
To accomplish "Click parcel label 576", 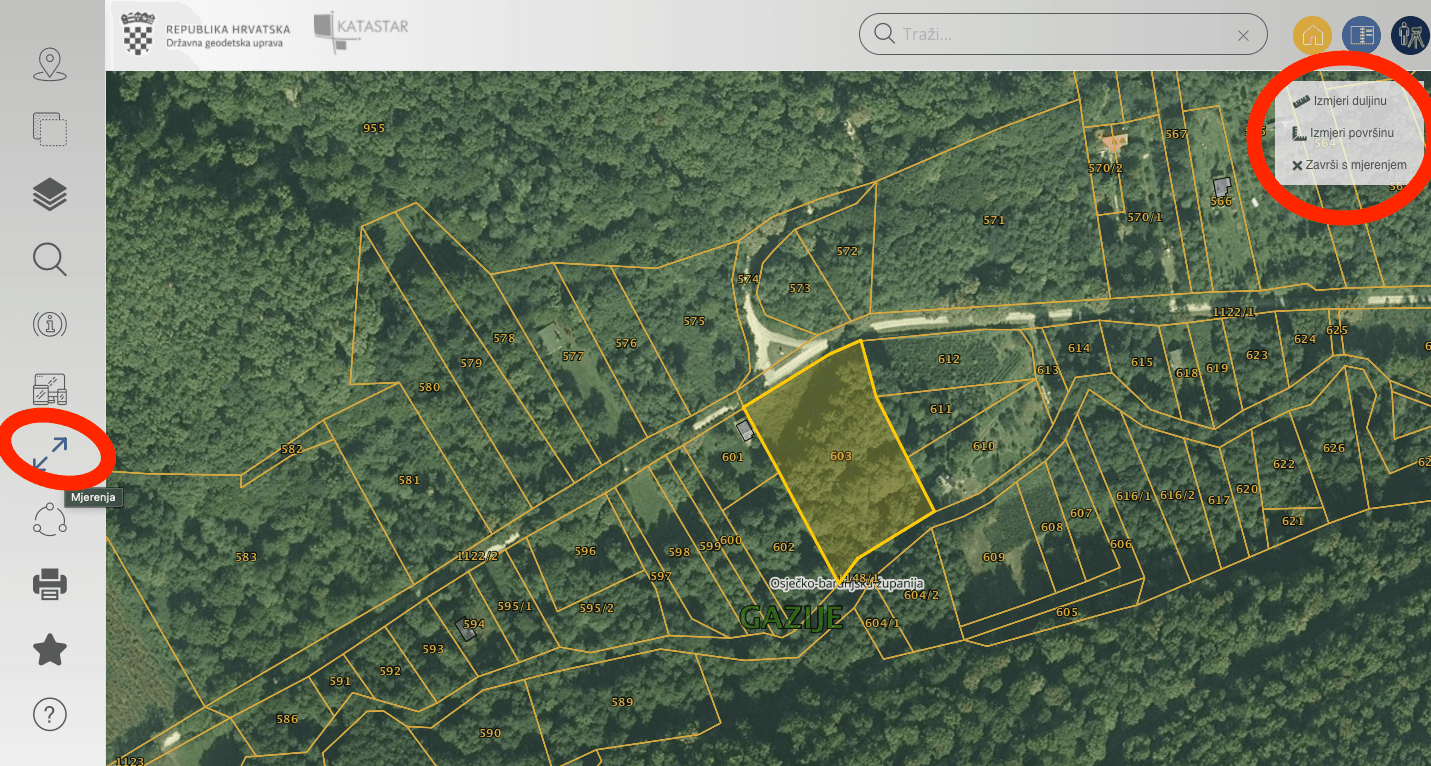I will 626,343.
